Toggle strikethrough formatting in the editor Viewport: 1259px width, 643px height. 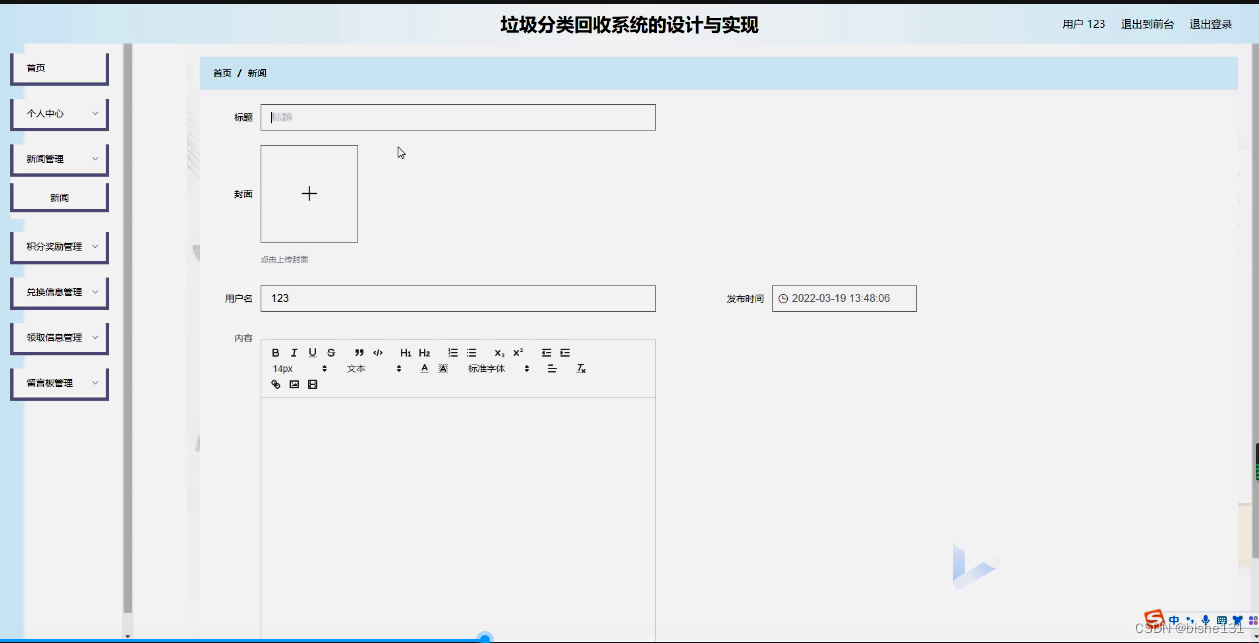coord(331,352)
